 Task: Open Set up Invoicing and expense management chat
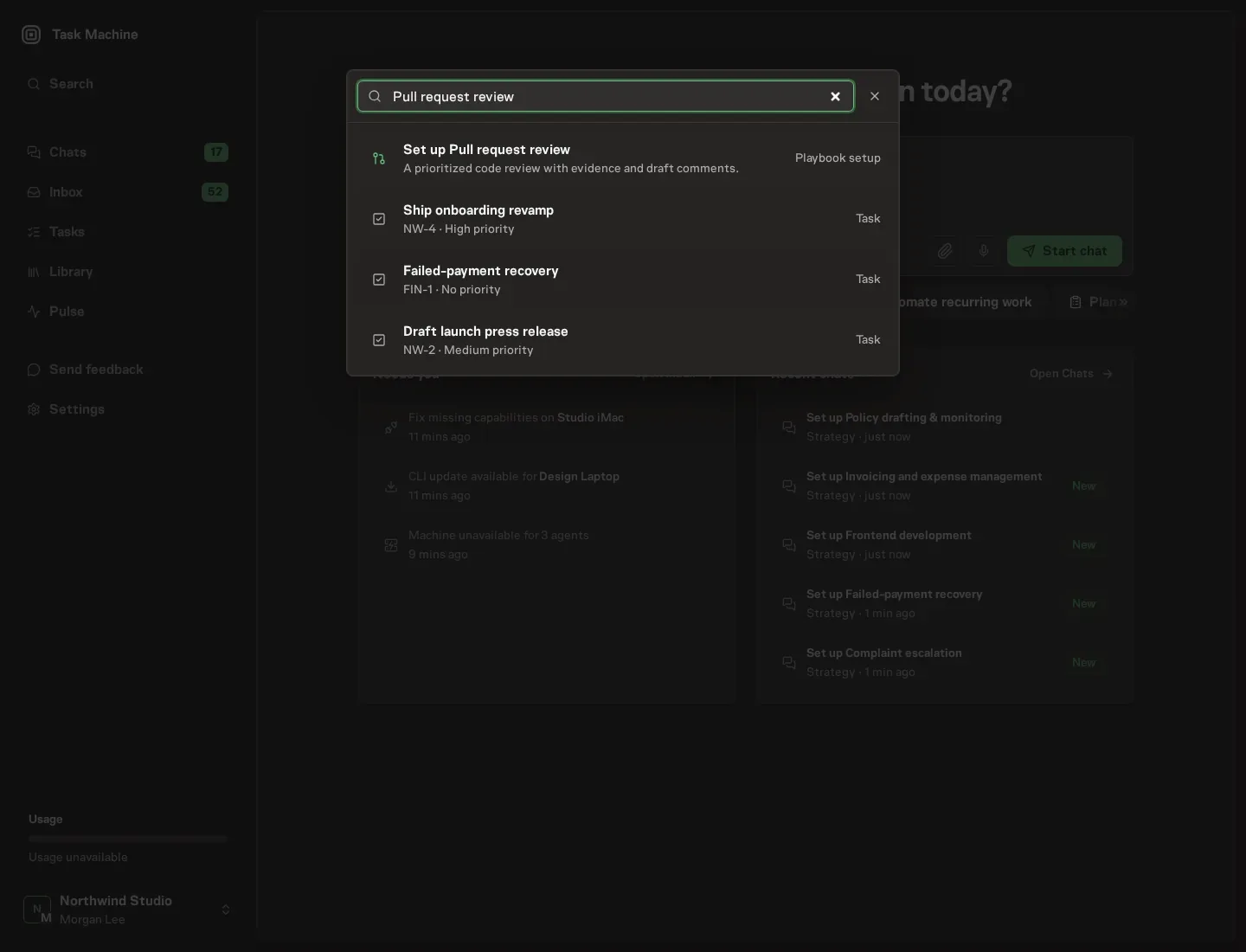pos(944,486)
